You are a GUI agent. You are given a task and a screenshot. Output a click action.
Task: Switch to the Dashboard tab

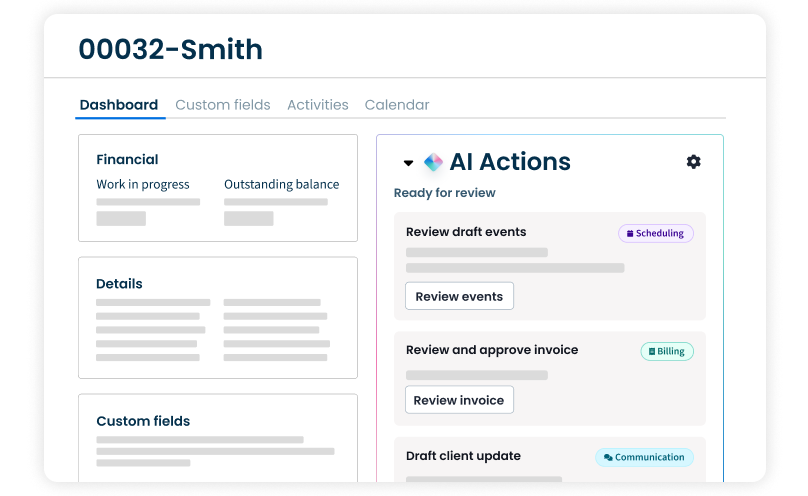[119, 105]
